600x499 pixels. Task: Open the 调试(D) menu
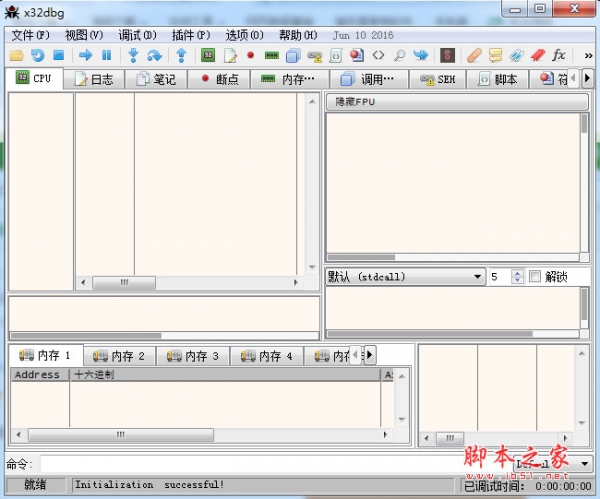point(137,35)
